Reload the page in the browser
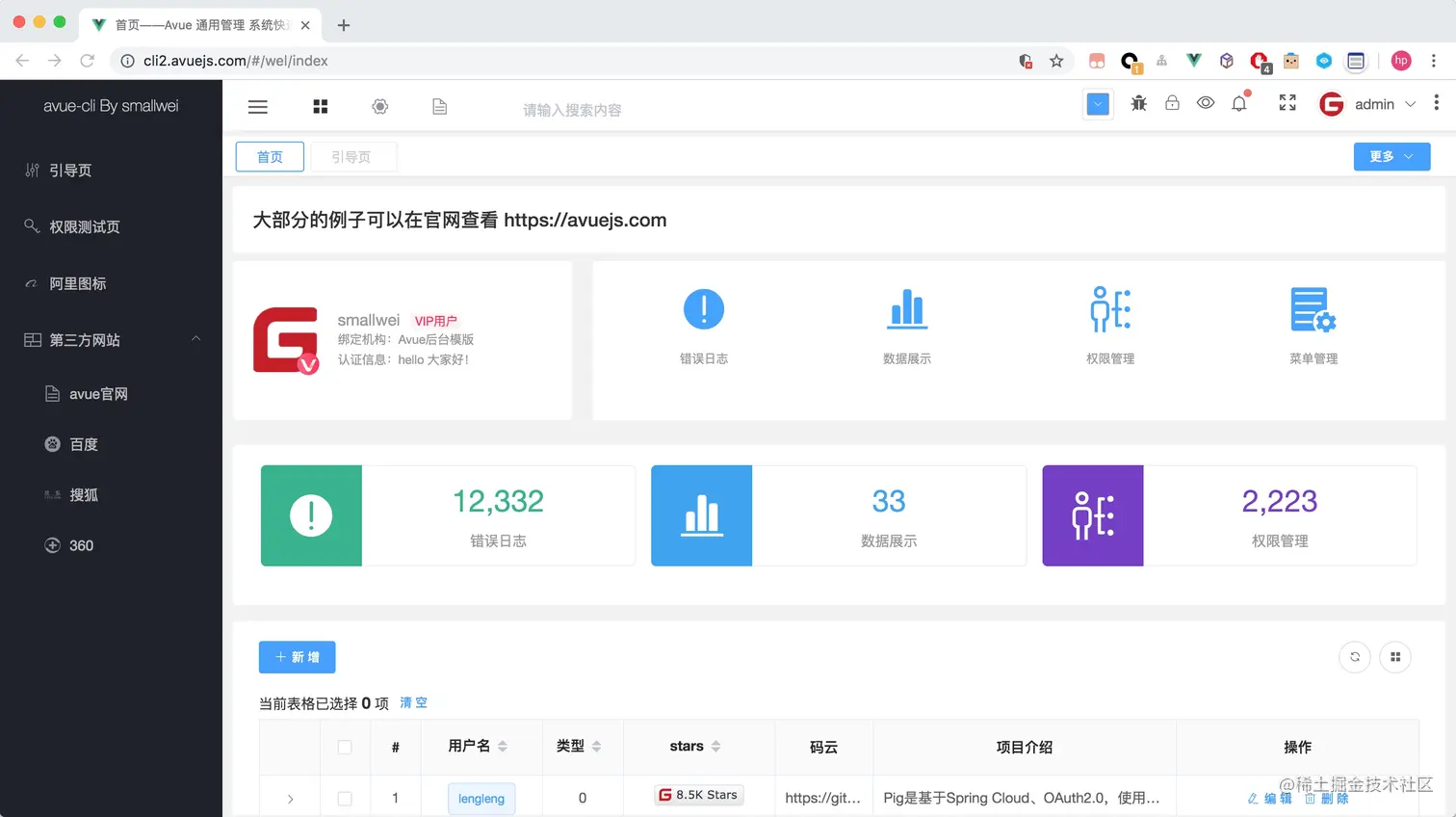This screenshot has width=1456, height=817. coord(87,61)
